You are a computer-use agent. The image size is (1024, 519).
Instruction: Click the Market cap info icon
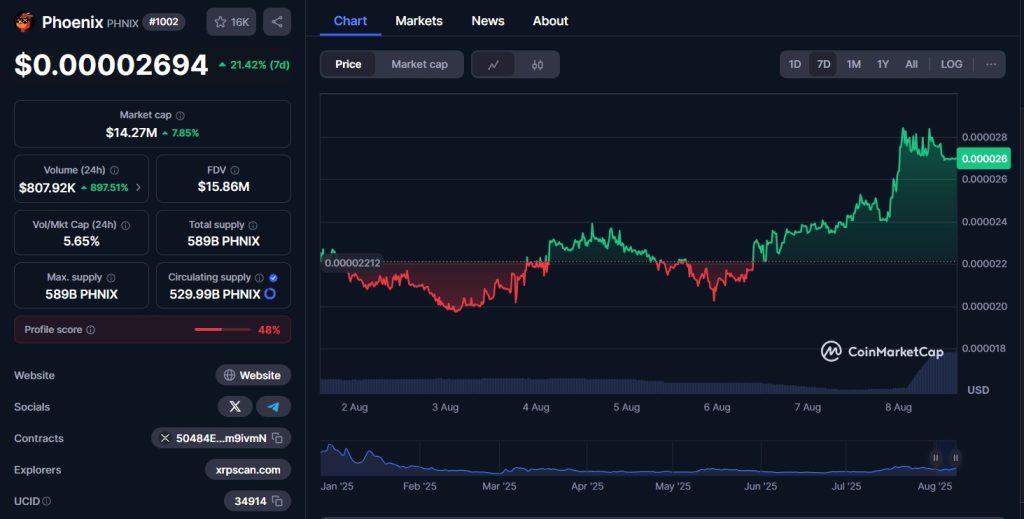[180, 116]
